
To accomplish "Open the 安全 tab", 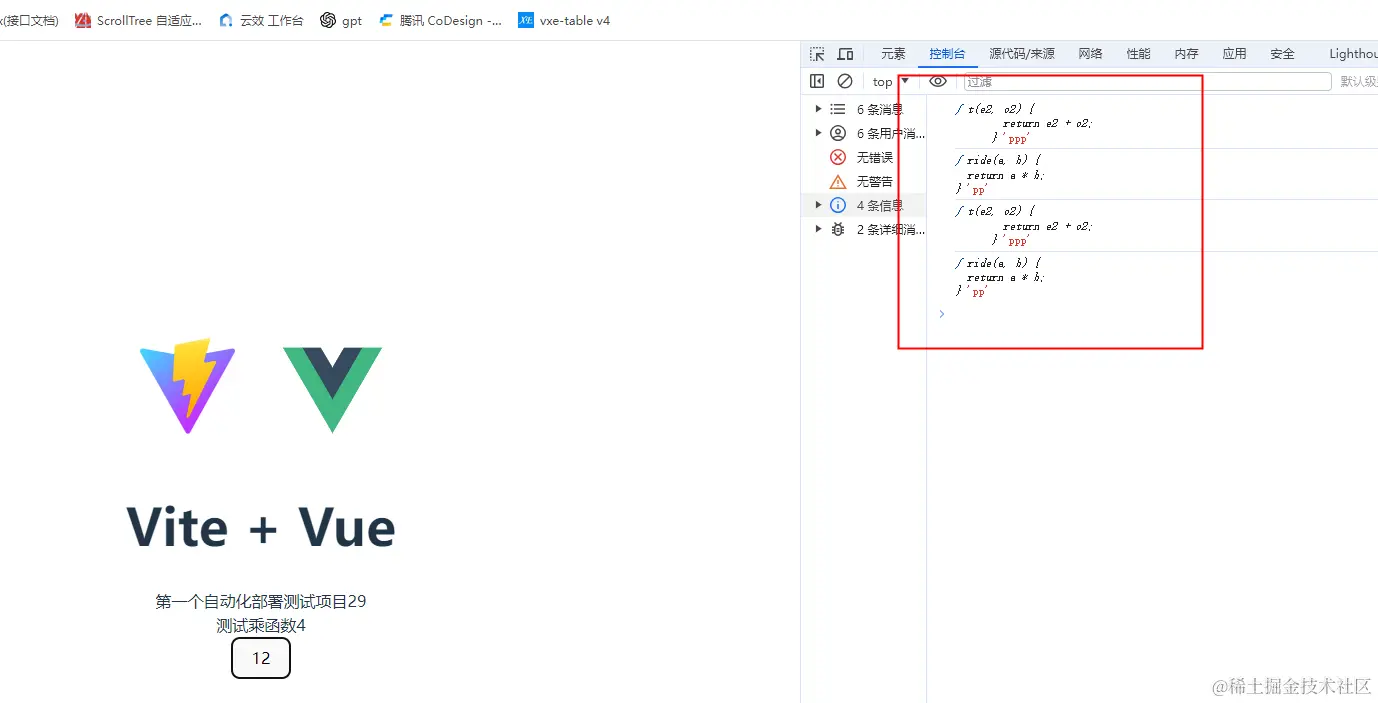I will click(x=1282, y=54).
